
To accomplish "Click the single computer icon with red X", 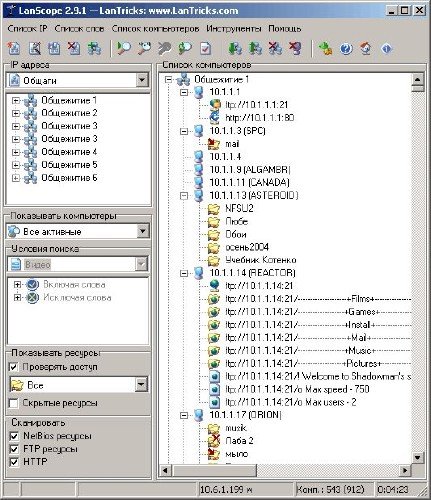I will pyautogui.click(x=296, y=49).
